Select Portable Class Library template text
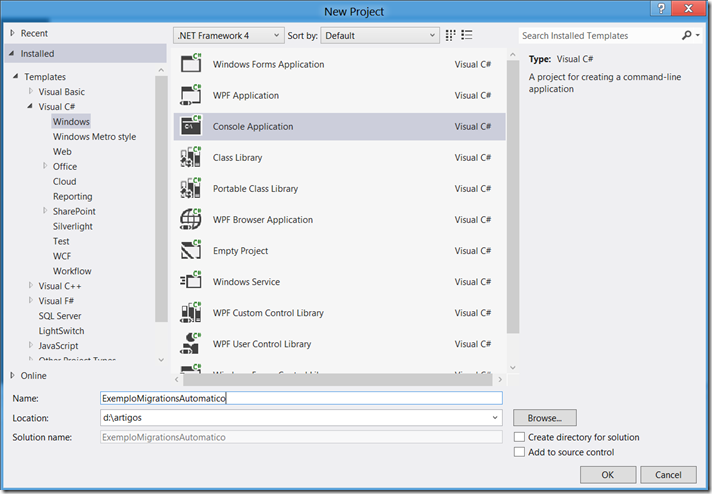The image size is (712, 494). [256, 188]
